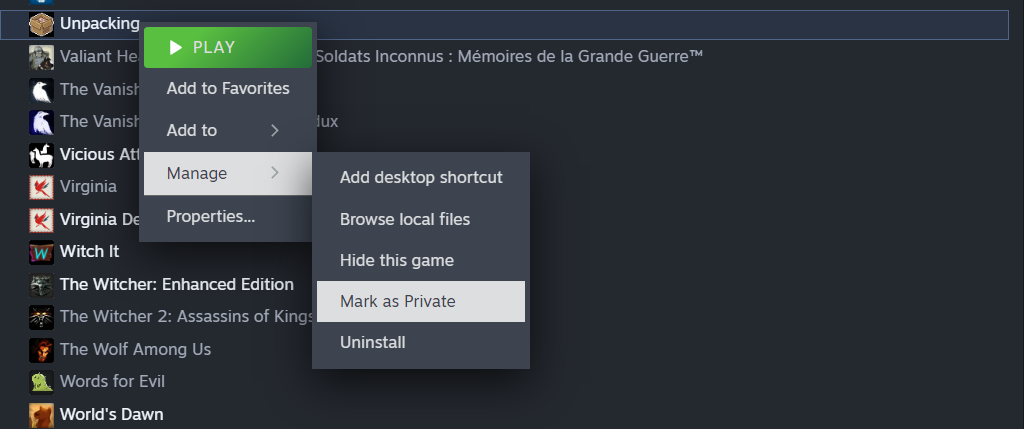Select The Wolf Among Us icon
The image size is (1024, 429).
click(x=41, y=350)
